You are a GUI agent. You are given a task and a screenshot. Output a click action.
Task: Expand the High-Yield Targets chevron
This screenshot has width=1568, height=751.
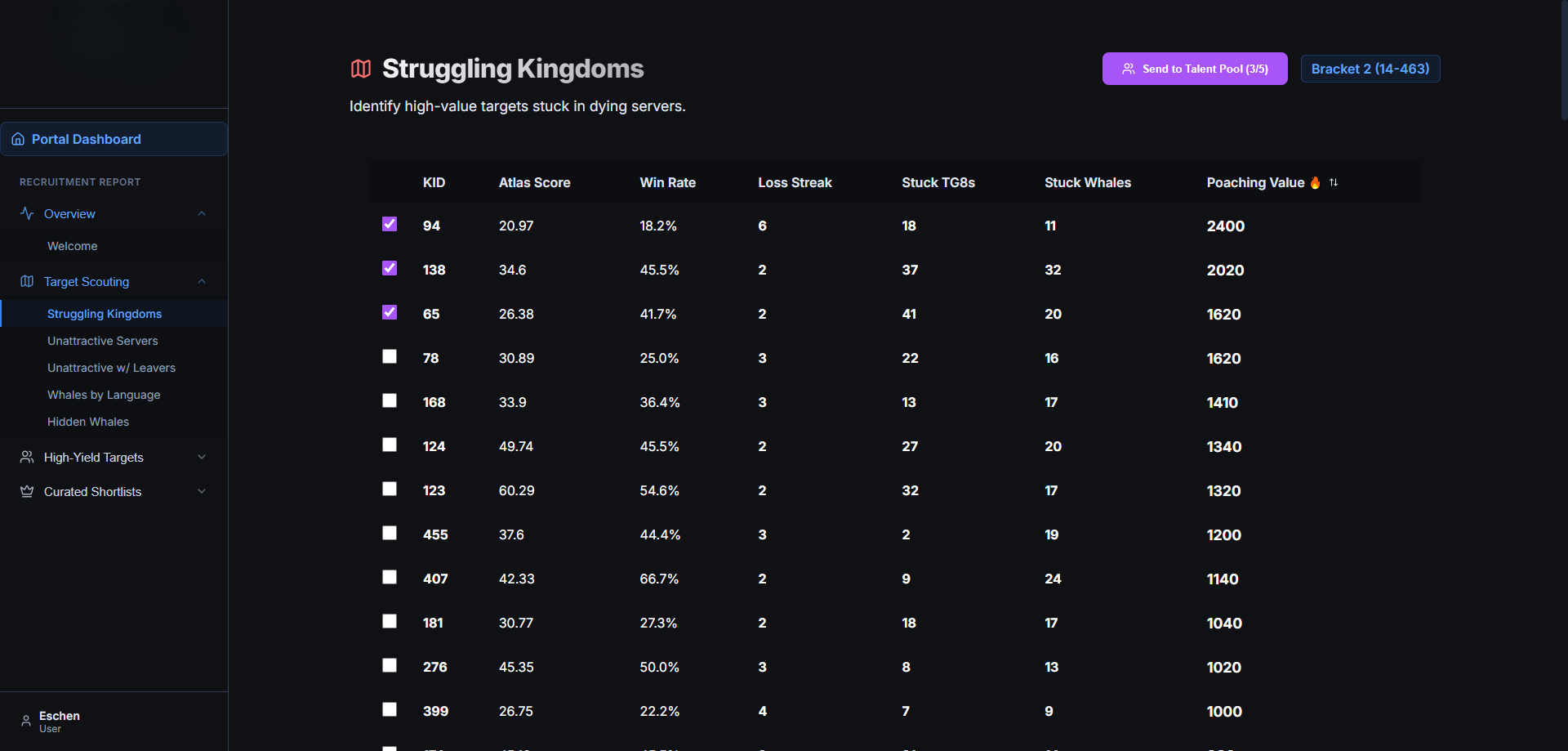(202, 457)
